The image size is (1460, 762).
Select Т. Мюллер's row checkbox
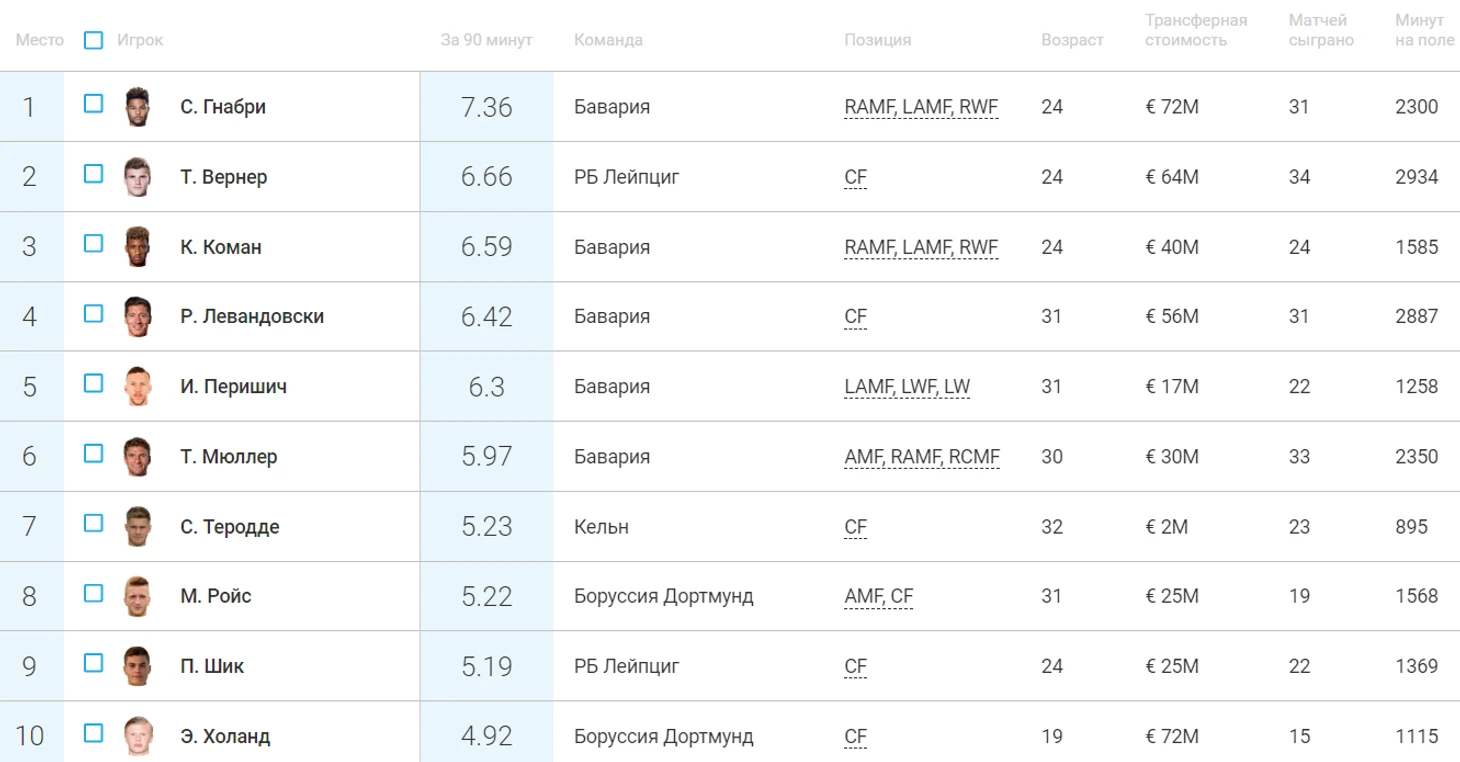[94, 453]
